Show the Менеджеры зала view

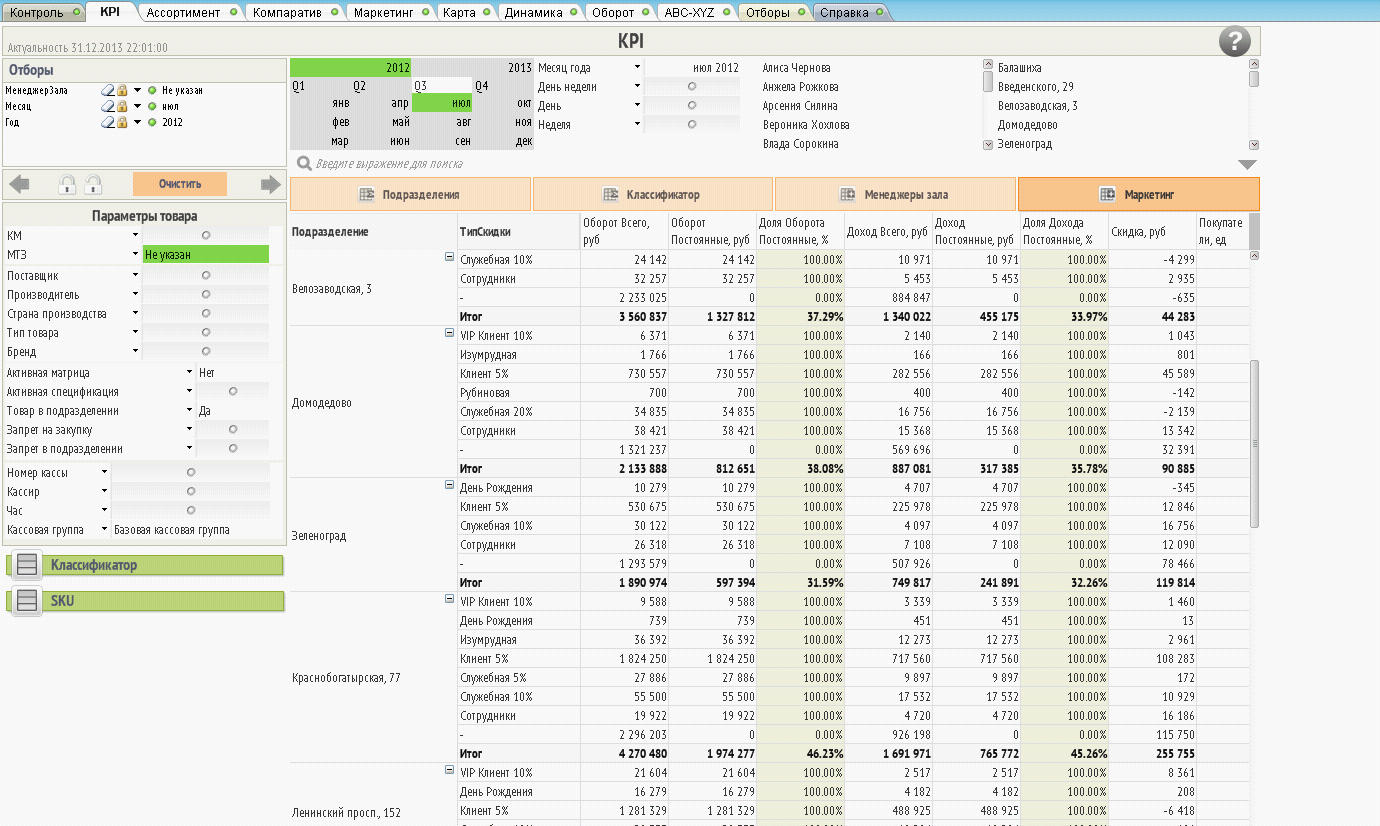[x=895, y=194]
